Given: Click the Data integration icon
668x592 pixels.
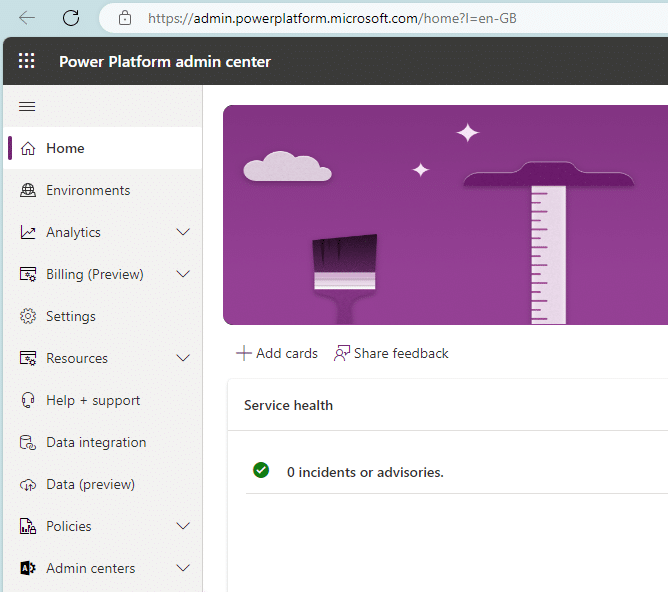Looking at the screenshot, I should (x=27, y=442).
